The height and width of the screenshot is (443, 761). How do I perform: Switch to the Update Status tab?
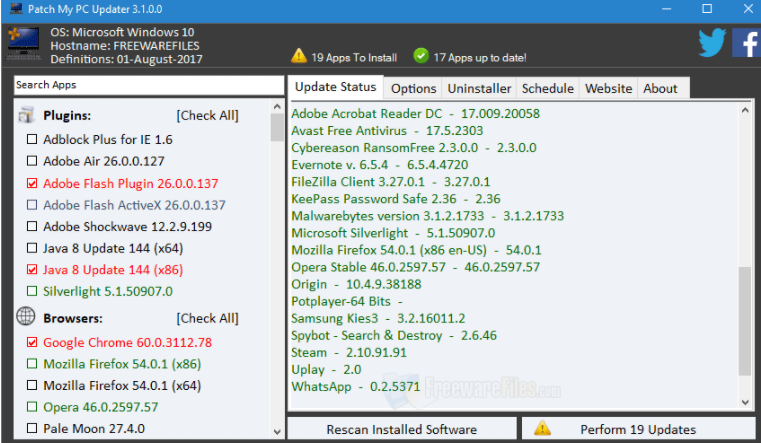[x=335, y=87]
